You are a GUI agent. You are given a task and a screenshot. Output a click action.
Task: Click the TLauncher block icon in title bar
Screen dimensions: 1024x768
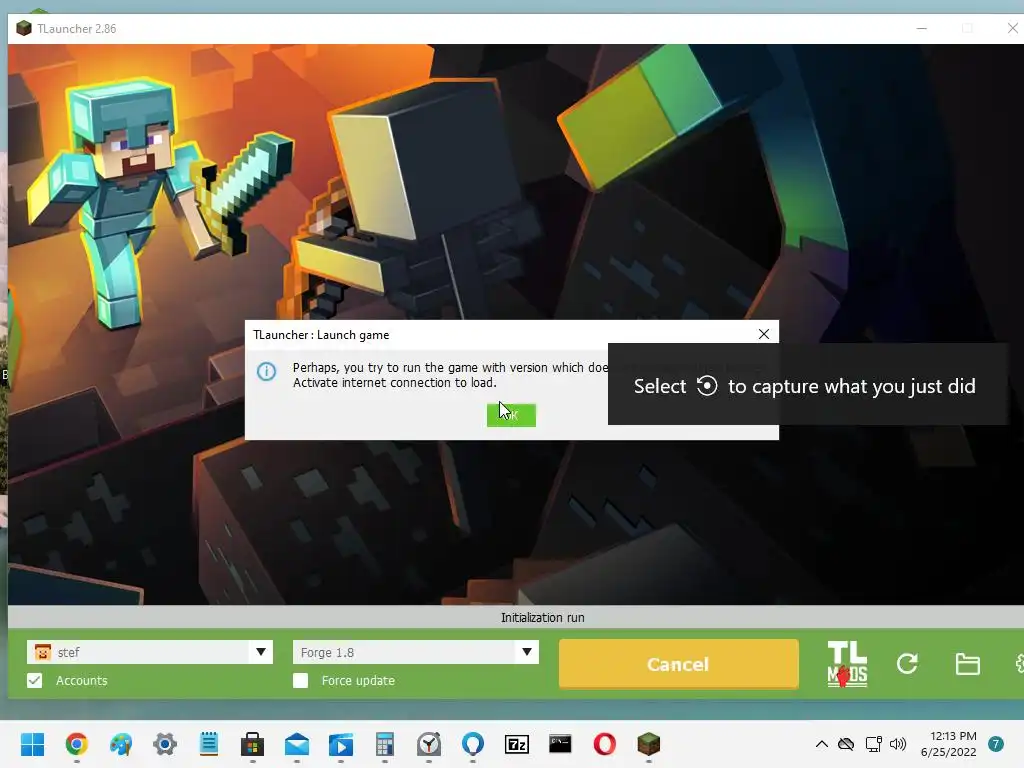pyautogui.click(x=24, y=29)
